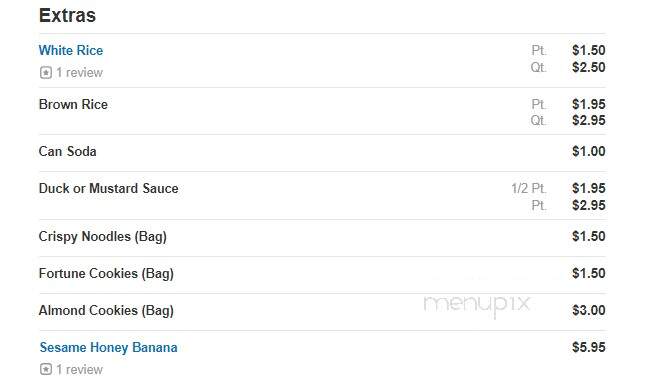The width and height of the screenshot is (656, 386).
Task: Select the Can Soda menu item
Action: pos(67,151)
